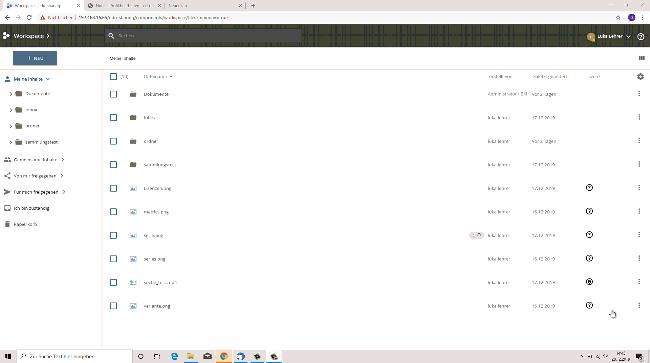Sort by the last-modified column header
The height and width of the screenshot is (363, 650).
(550, 77)
